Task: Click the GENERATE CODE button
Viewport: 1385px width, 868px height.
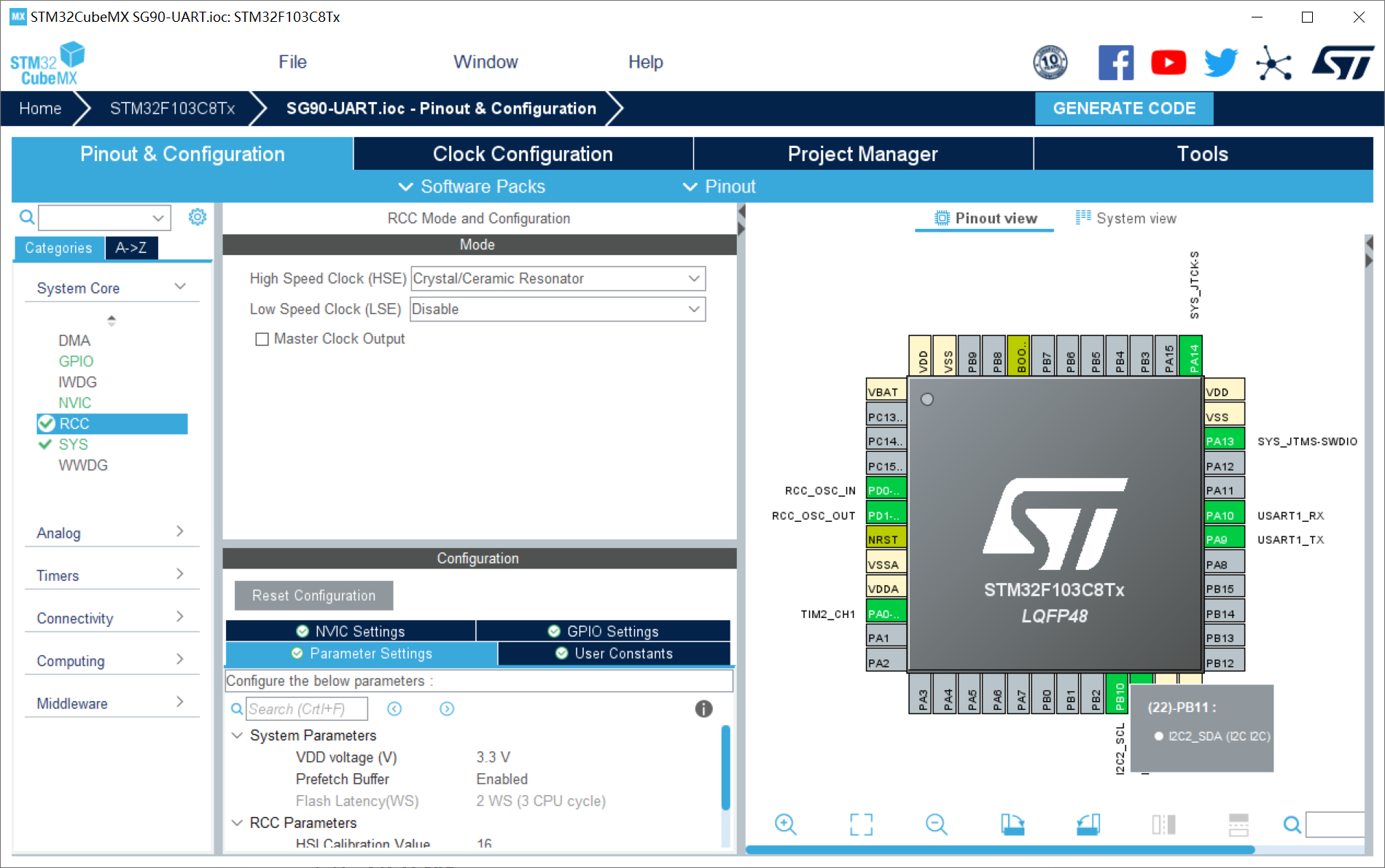Action: [1124, 109]
